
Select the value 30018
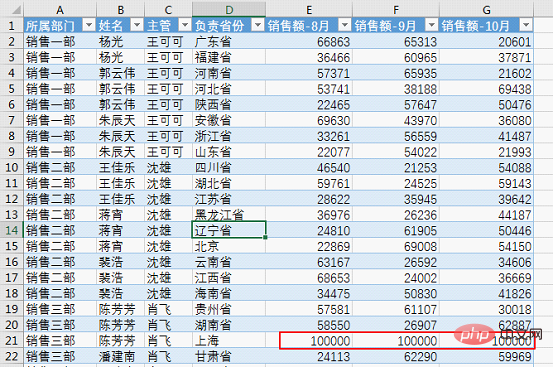pyautogui.click(x=515, y=310)
